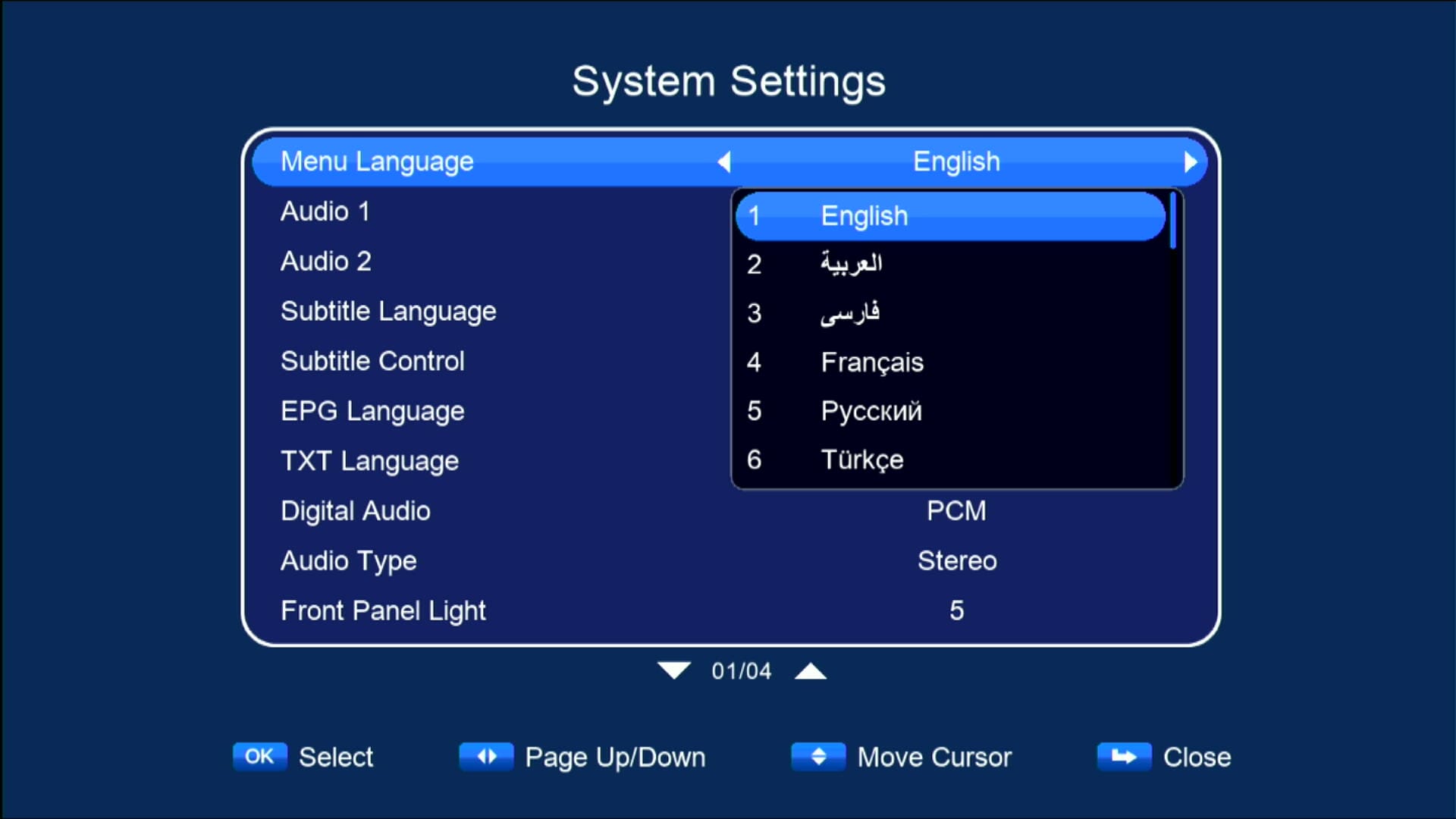Screen dimensions: 1456x819
Task: Adjust the Front Panel Light value 5
Action: click(x=958, y=610)
